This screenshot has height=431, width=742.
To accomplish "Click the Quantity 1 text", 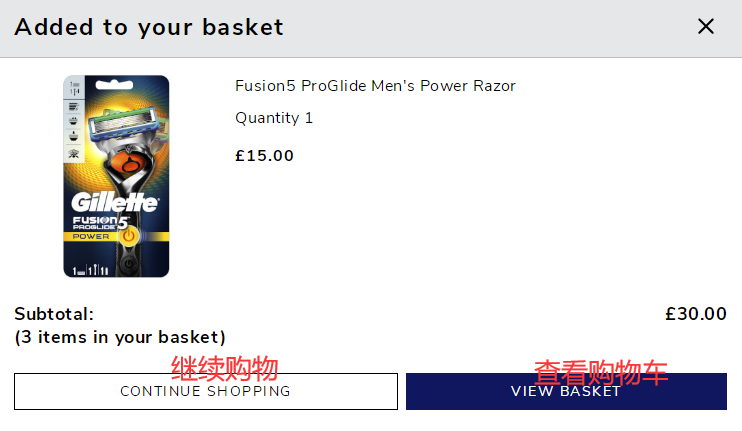I will click(274, 118).
